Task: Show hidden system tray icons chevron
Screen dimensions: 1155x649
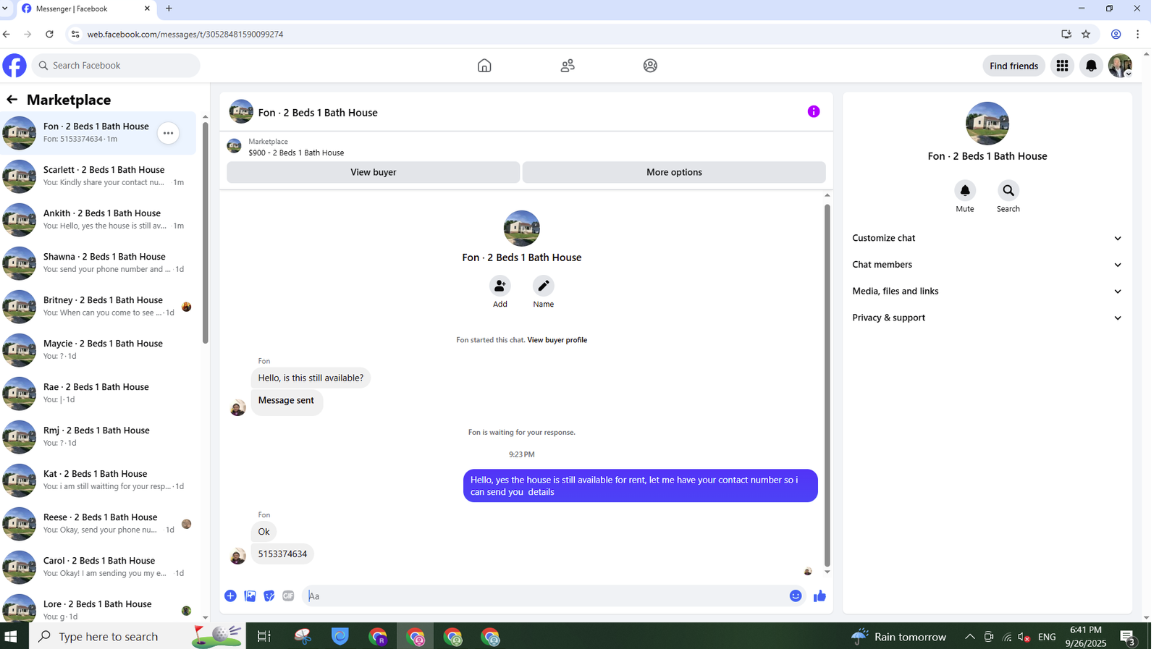Action: coord(969,636)
